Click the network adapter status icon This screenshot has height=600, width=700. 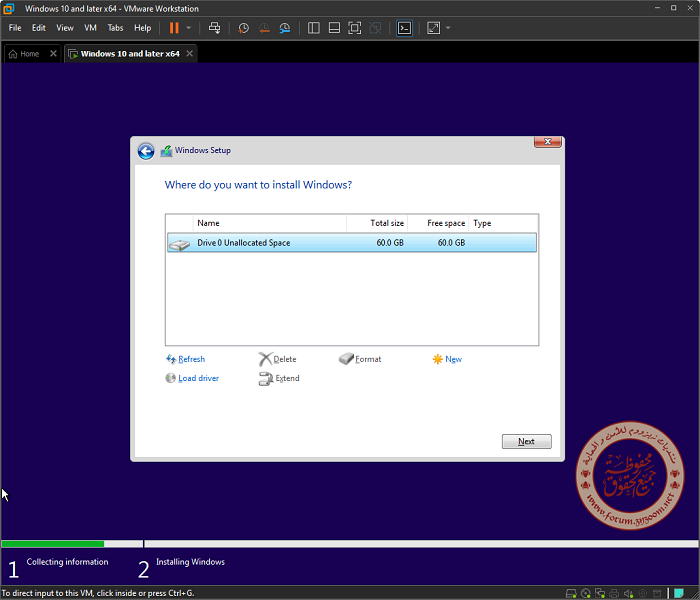coord(600,594)
